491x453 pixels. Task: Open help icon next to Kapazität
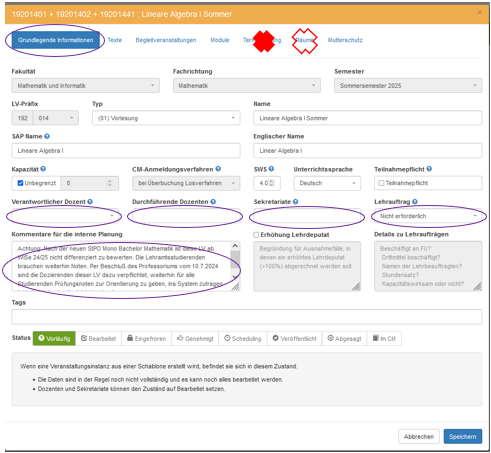click(43, 169)
